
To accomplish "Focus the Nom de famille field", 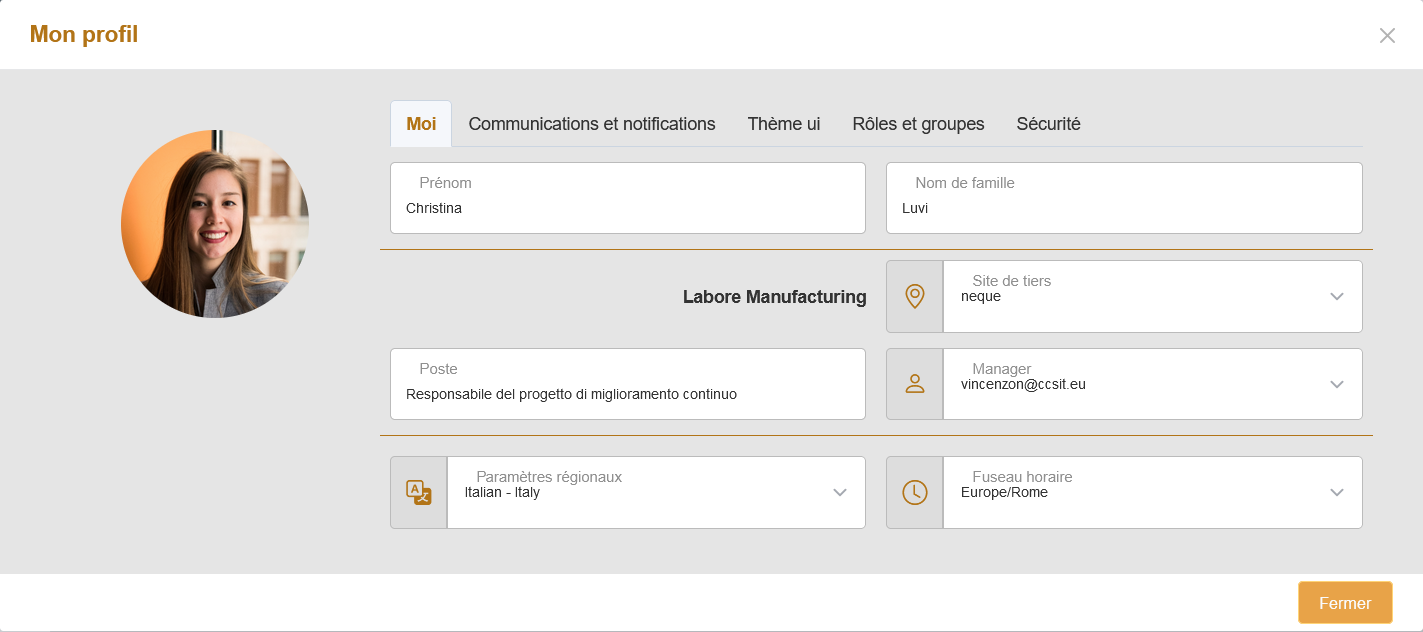I will [x=1123, y=208].
